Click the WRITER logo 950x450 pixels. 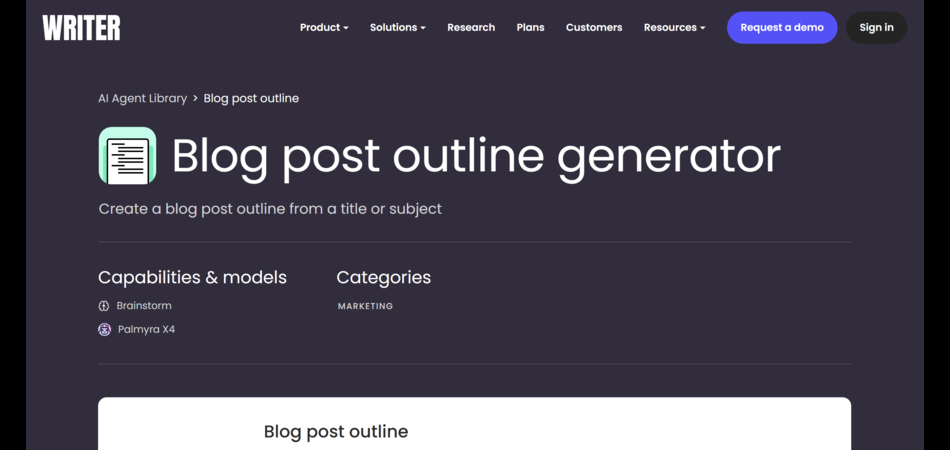click(81, 28)
